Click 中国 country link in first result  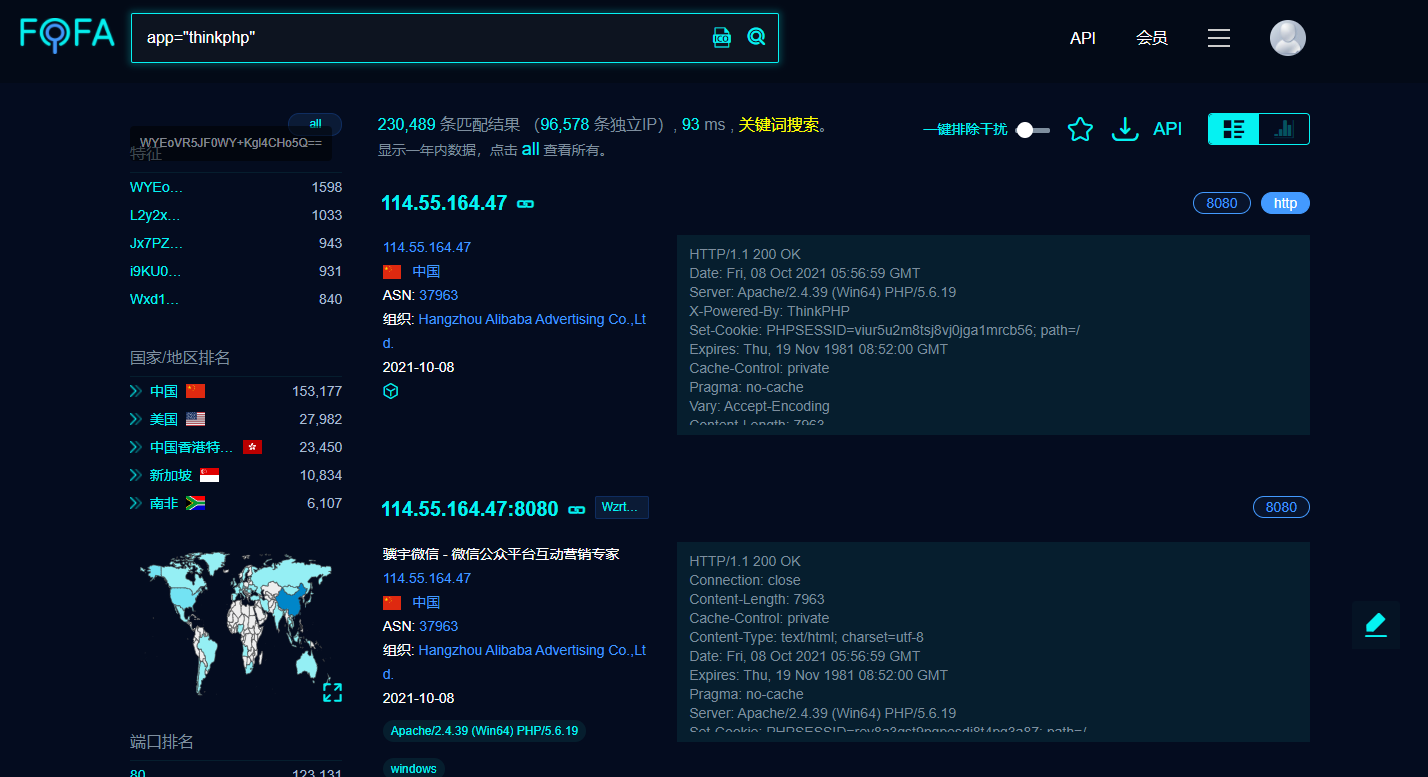tap(426, 272)
